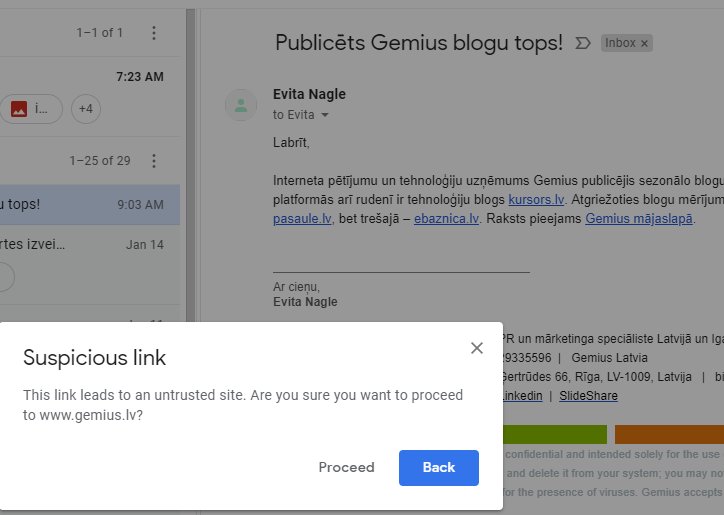Viewport: 724px width, 515px height.
Task: Show the +4 more attachments chip
Action: coord(86,109)
